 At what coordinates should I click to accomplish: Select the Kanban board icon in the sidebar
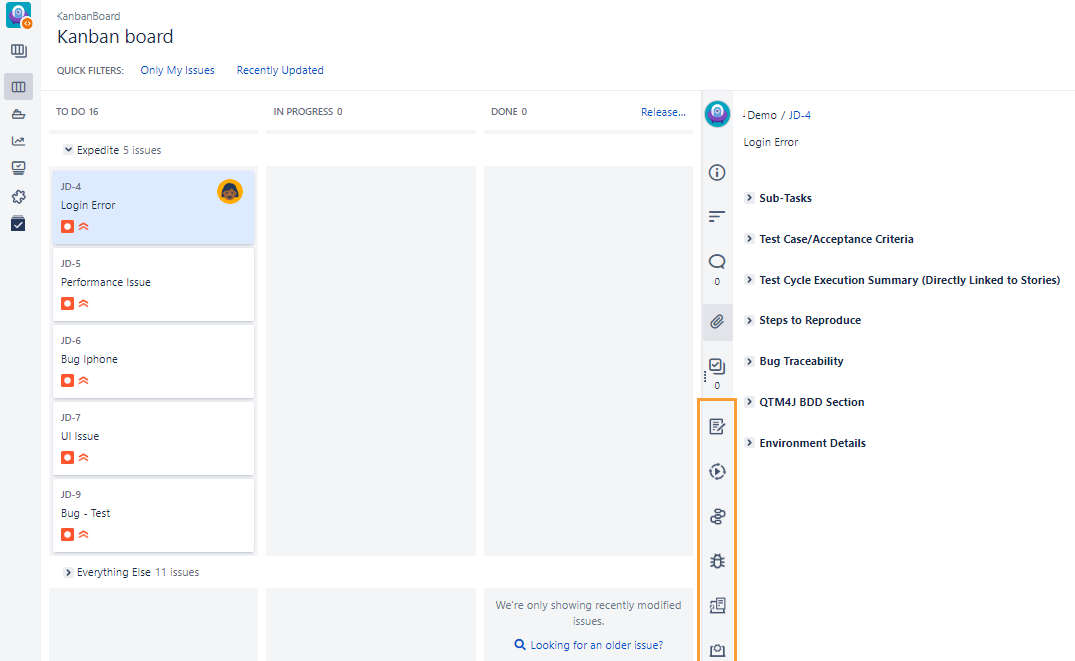[19, 87]
